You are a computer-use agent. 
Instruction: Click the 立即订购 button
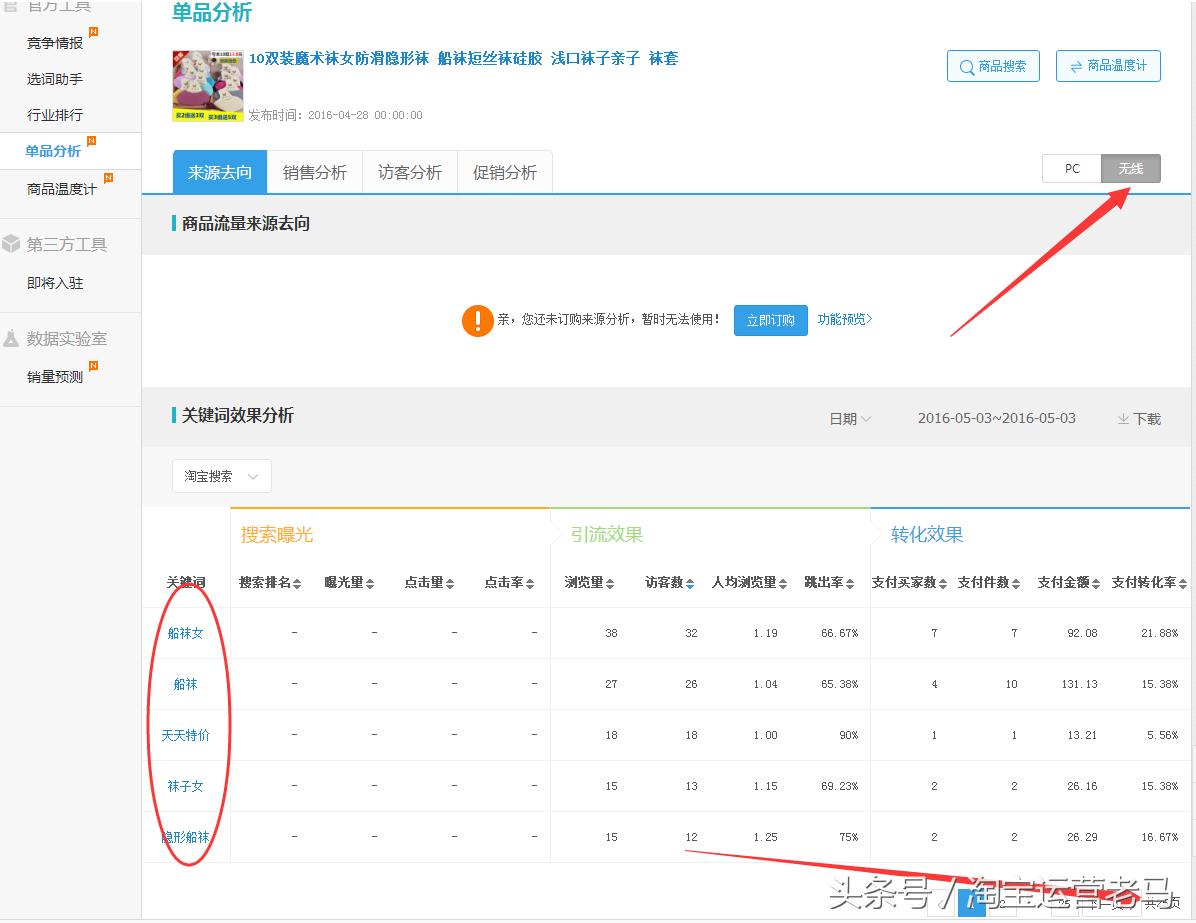pyautogui.click(x=770, y=320)
